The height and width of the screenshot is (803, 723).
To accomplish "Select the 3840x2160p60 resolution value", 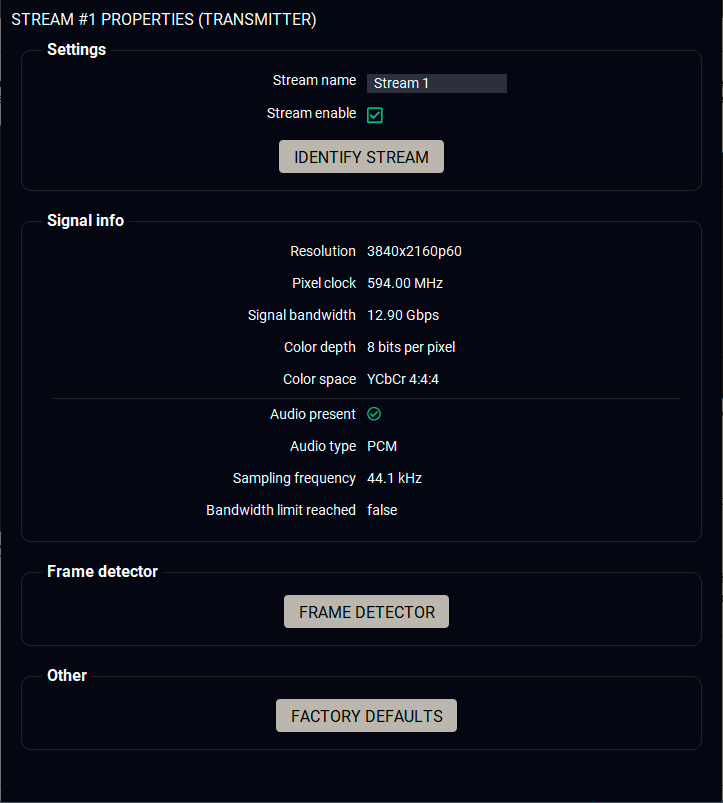I will 414,251.
